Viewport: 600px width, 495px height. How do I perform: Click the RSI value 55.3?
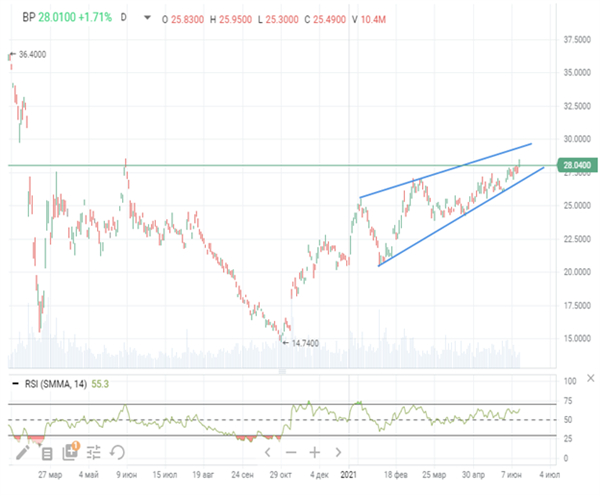coord(100,384)
